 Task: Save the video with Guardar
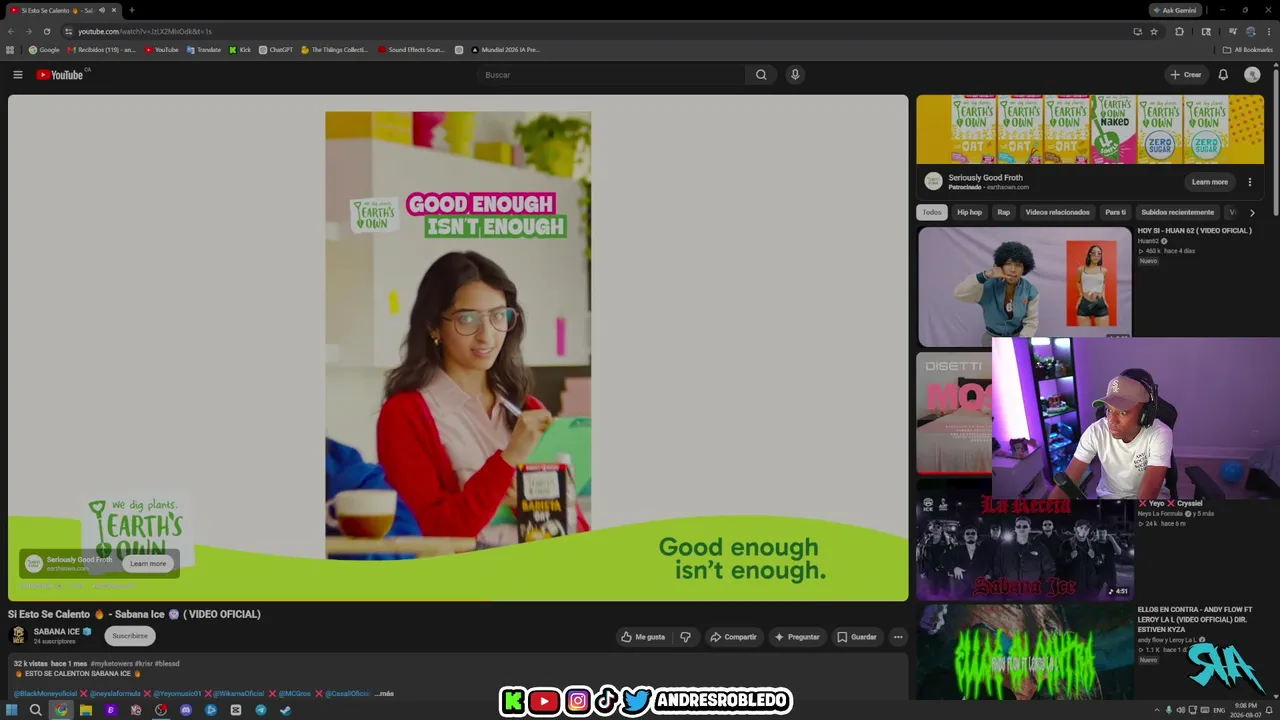point(857,637)
